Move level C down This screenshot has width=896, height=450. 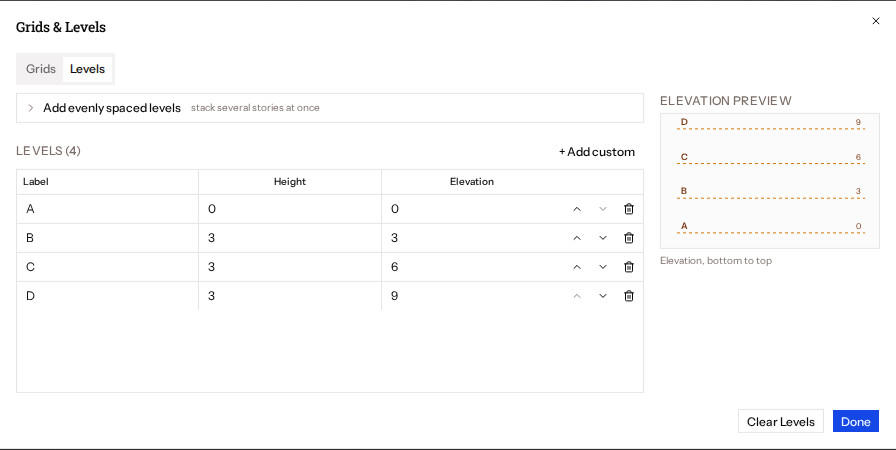602,267
